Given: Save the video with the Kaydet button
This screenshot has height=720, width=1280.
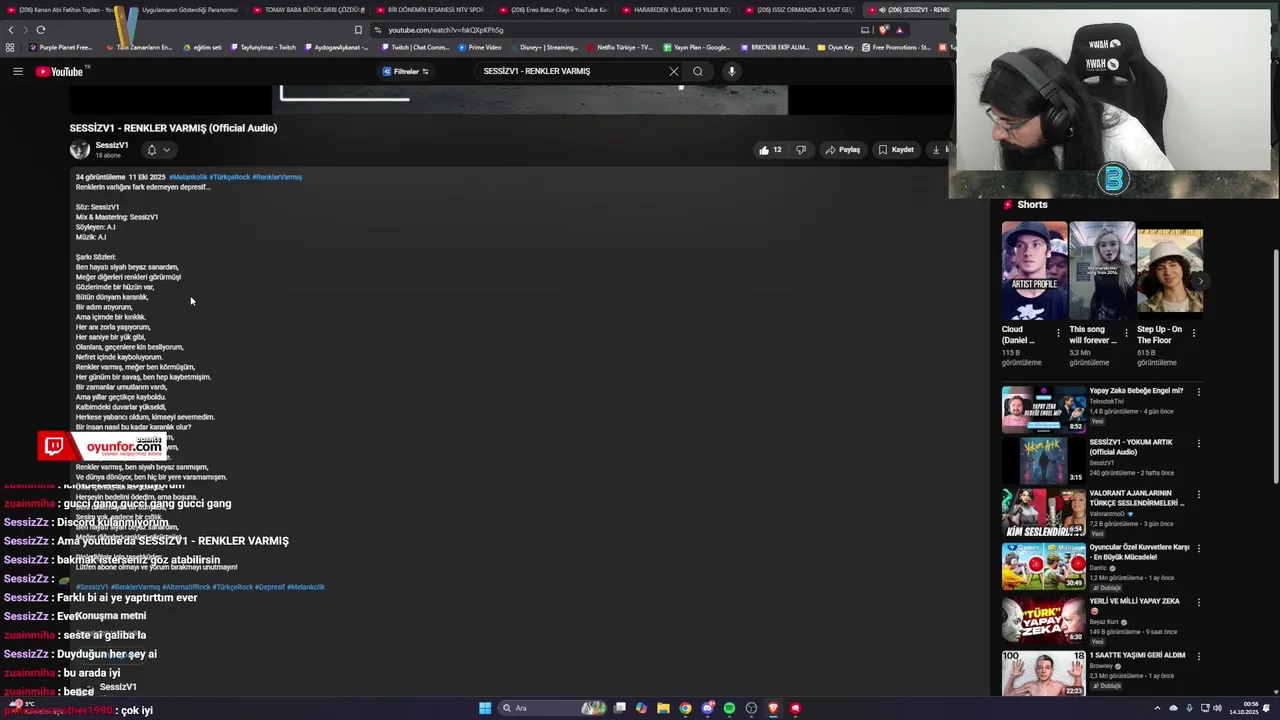Looking at the screenshot, I should [896, 150].
